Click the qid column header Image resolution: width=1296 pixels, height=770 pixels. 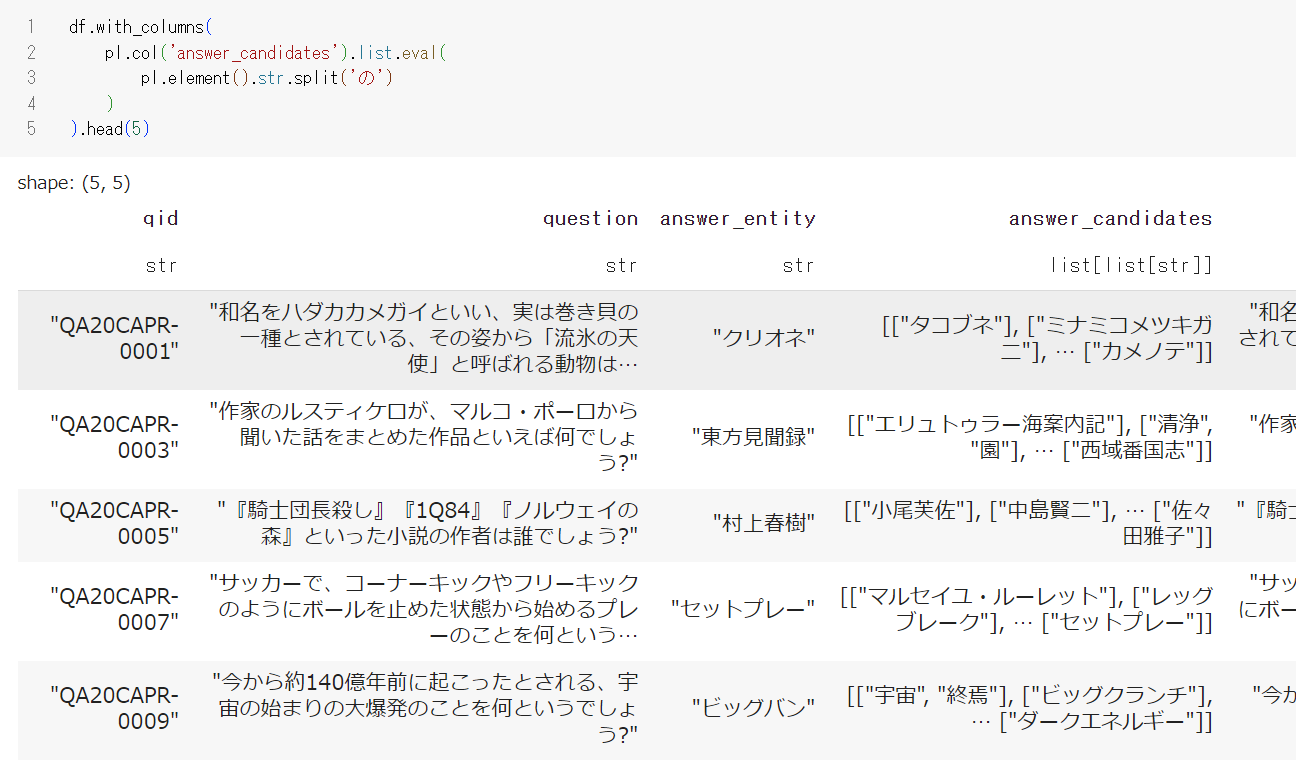tap(161, 217)
